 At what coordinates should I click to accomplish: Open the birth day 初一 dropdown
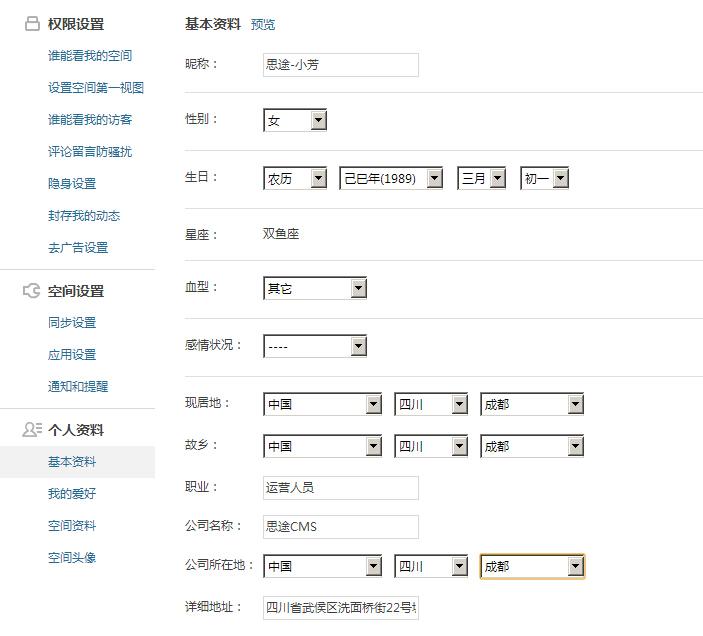545,179
